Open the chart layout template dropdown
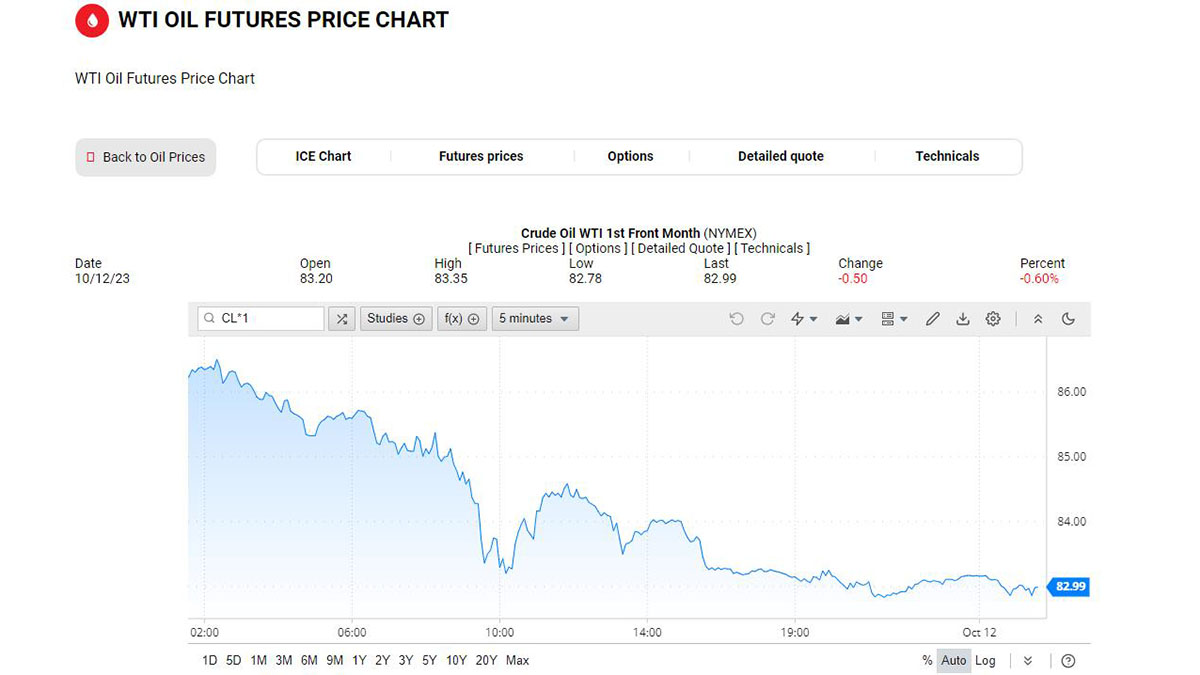The image size is (1200, 675). point(894,319)
